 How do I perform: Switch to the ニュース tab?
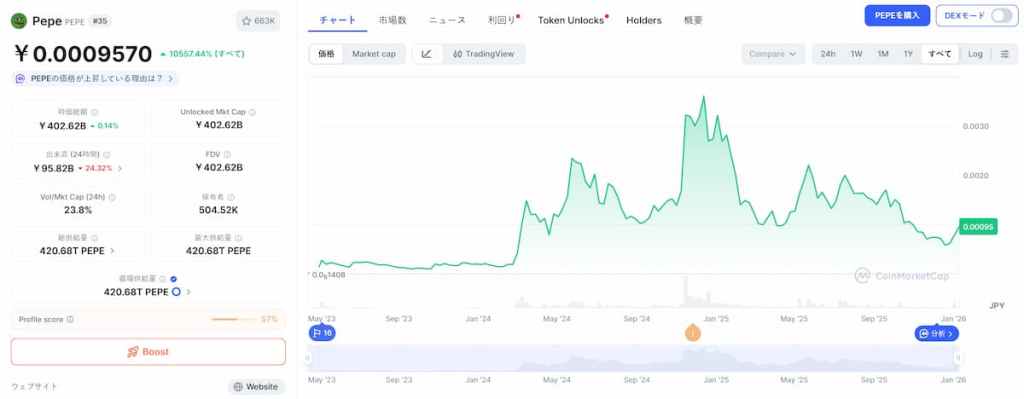pyautogui.click(x=447, y=20)
